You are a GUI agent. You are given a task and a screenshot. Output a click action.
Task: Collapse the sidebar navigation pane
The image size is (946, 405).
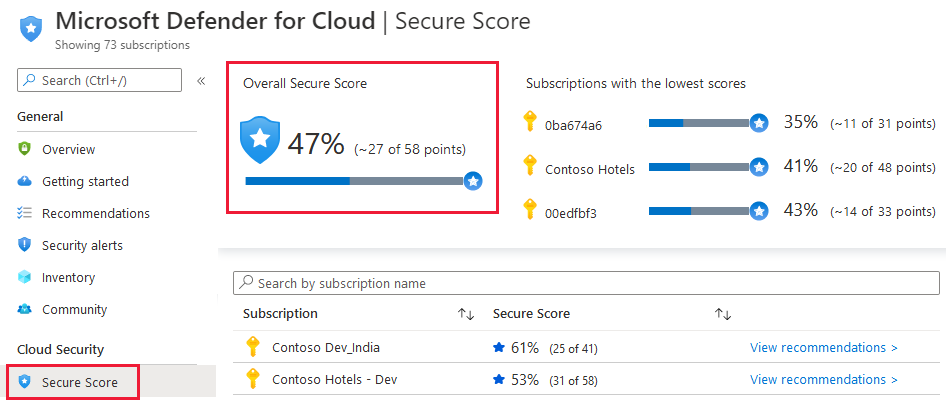(x=200, y=81)
